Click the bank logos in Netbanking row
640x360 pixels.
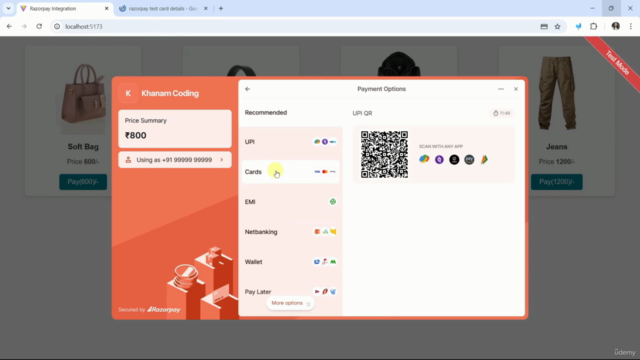tap(325, 232)
